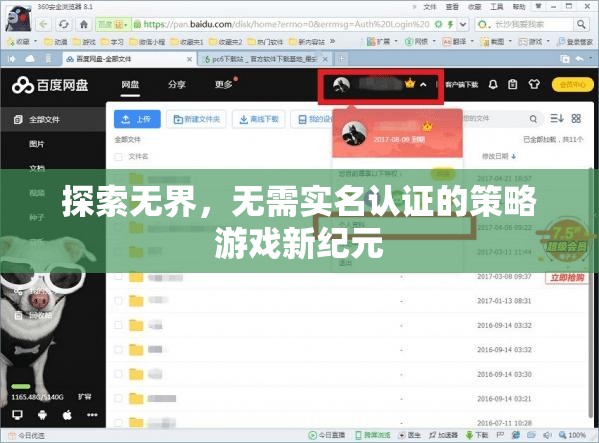Reload the page with the refresh icon
Image resolution: width=599 pixels, height=443 pixels.
pos(63,24)
